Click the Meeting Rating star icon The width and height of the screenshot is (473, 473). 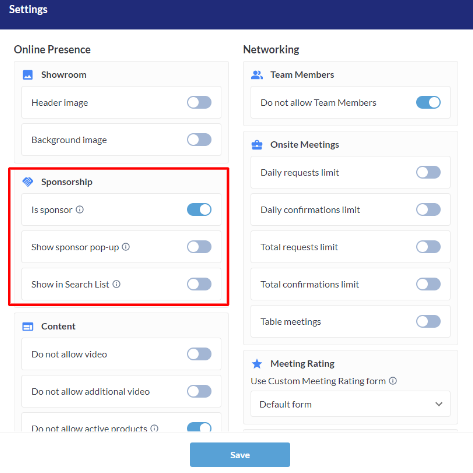(257, 364)
